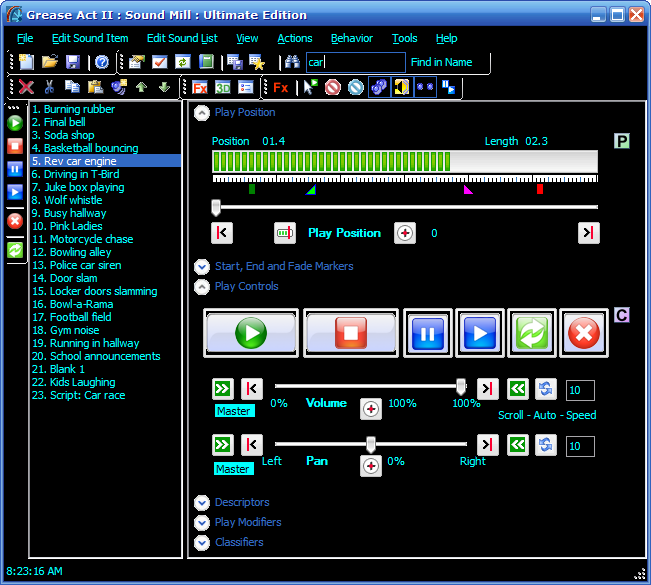Open the 3D settings toolbar icon

(223, 88)
